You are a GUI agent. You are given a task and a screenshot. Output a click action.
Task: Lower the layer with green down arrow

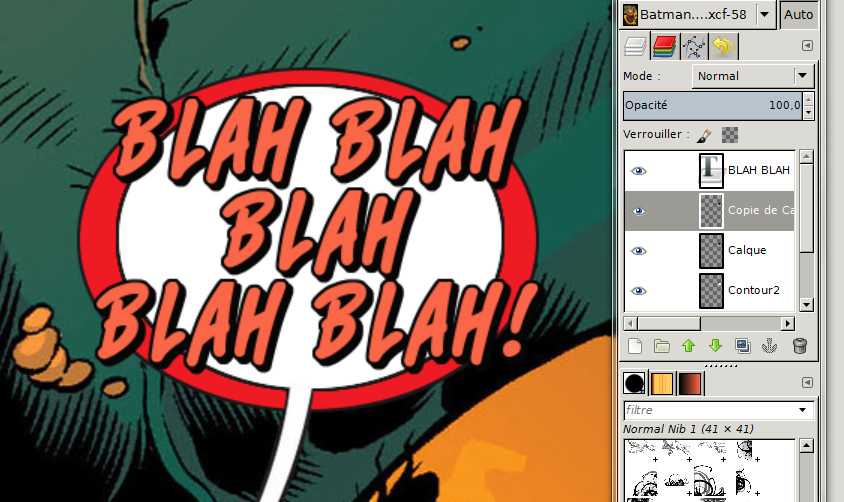715,346
